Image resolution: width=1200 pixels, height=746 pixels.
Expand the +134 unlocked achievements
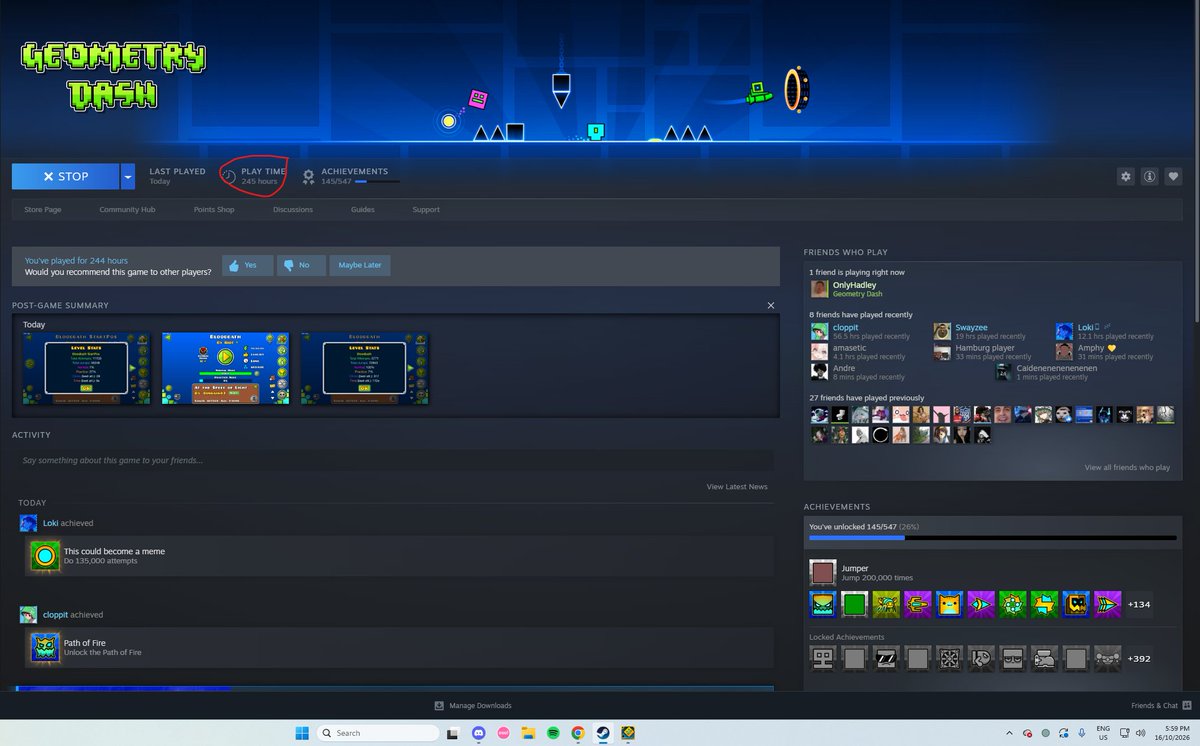(1139, 604)
